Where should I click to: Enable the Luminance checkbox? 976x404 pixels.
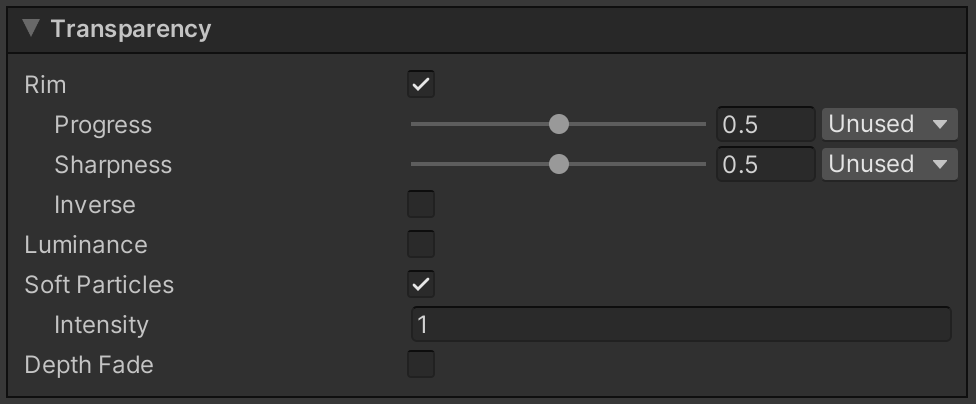(421, 245)
